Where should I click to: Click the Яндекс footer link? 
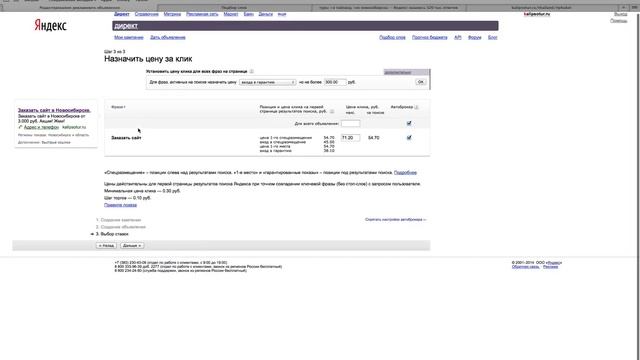(x=554, y=262)
